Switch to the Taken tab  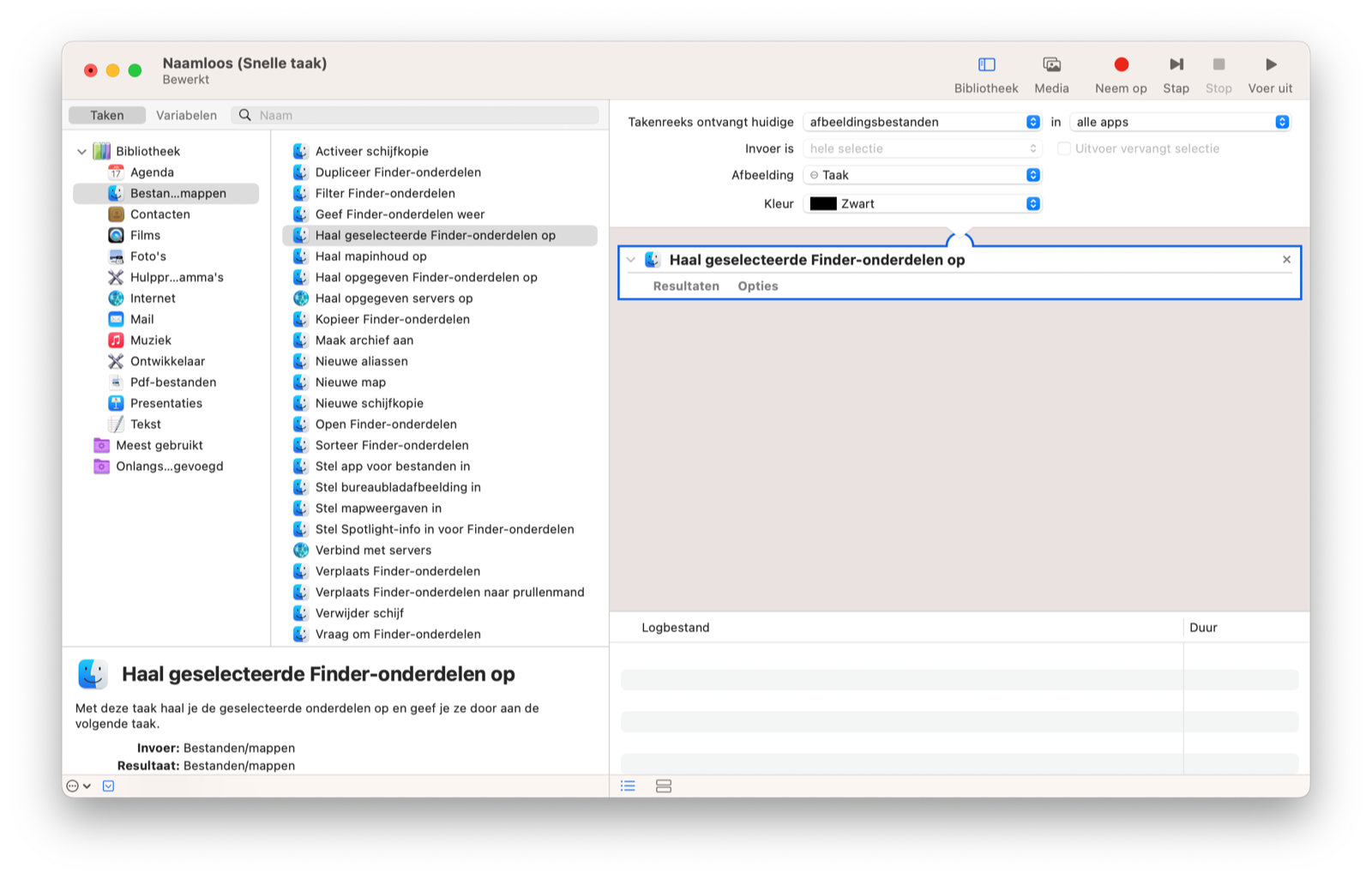(107, 115)
